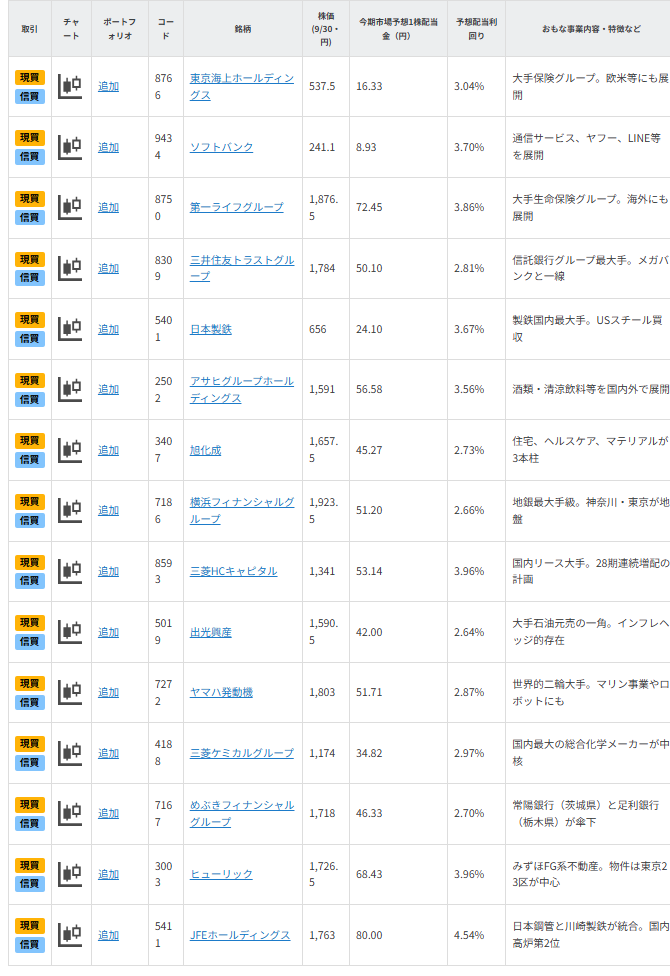Viewport: 670px width, 976px height.
Task: Click 信買 button for アサヒグループホールディングス
Action: (30, 399)
